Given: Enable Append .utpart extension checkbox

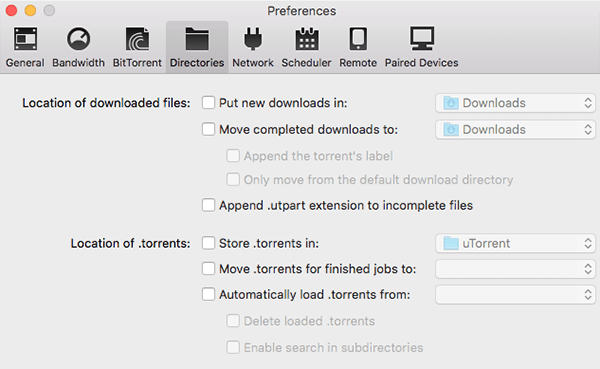Looking at the screenshot, I should pos(209,205).
